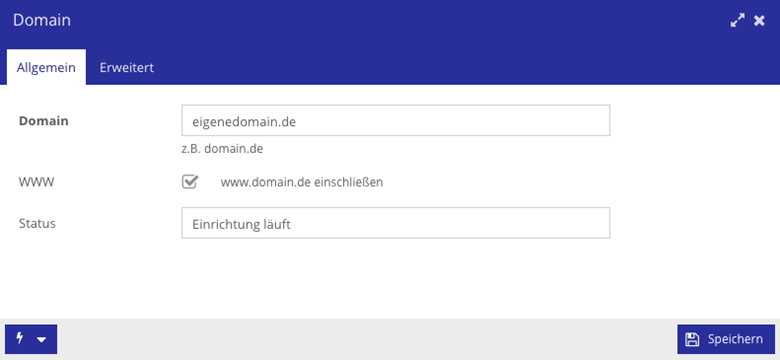Click the 'www.domain.de einschließen' checkbox label
Image resolution: width=780 pixels, height=360 pixels.
point(301,182)
